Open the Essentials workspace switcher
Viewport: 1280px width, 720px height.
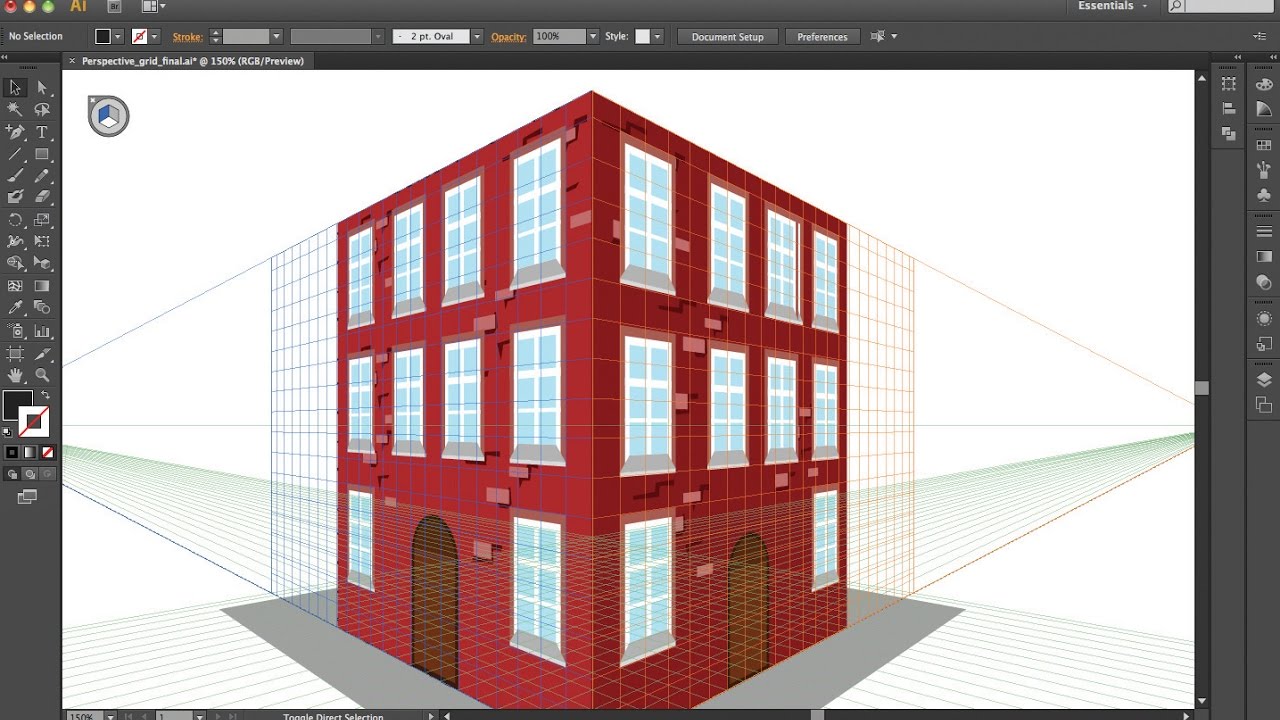(x=1112, y=6)
